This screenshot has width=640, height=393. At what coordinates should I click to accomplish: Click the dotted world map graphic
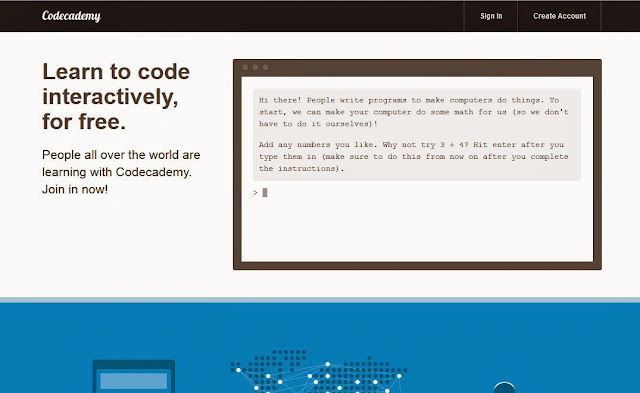pyautogui.click(x=318, y=371)
